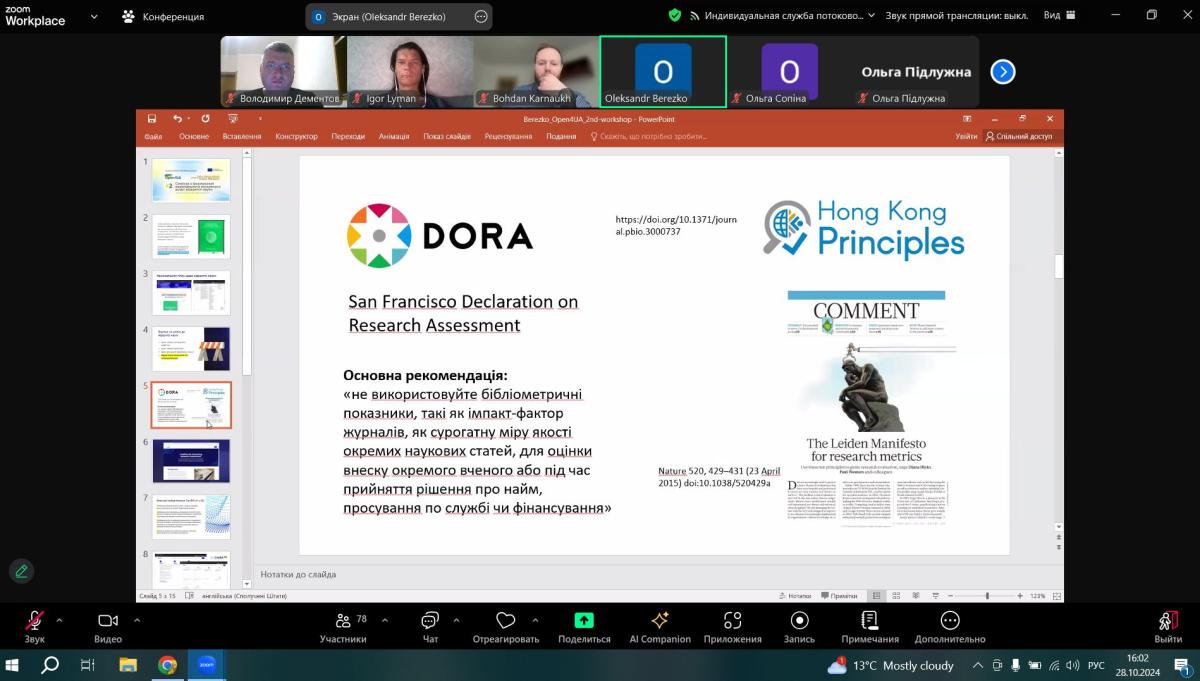Switch to the Конференция tab
Viewport: 1200px width, 681px height.
(x=163, y=16)
